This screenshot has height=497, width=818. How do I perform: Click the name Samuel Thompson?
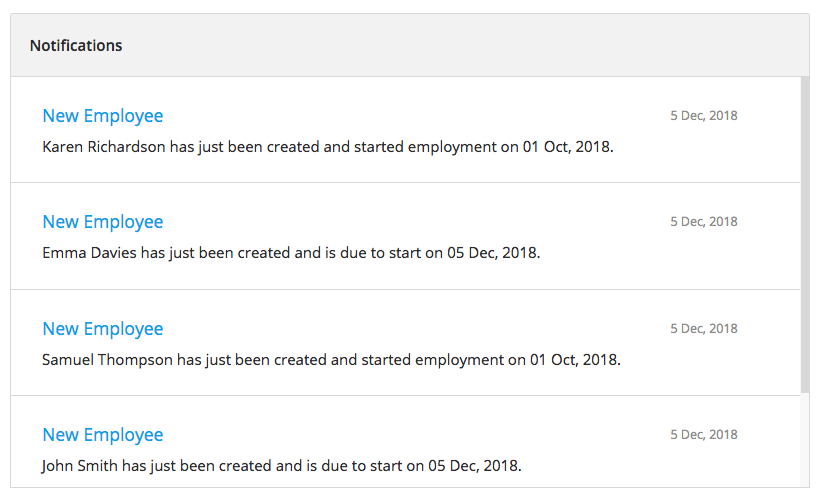click(107, 360)
